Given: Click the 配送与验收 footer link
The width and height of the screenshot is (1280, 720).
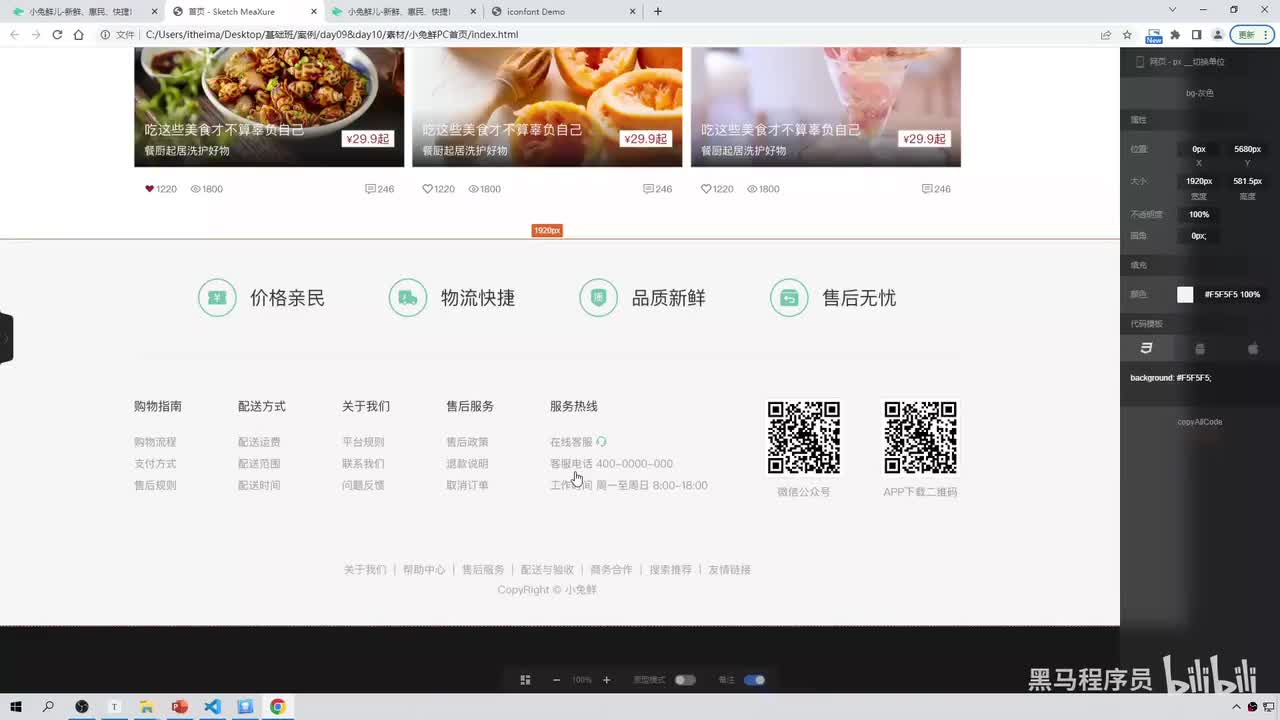Looking at the screenshot, I should click(547, 570).
